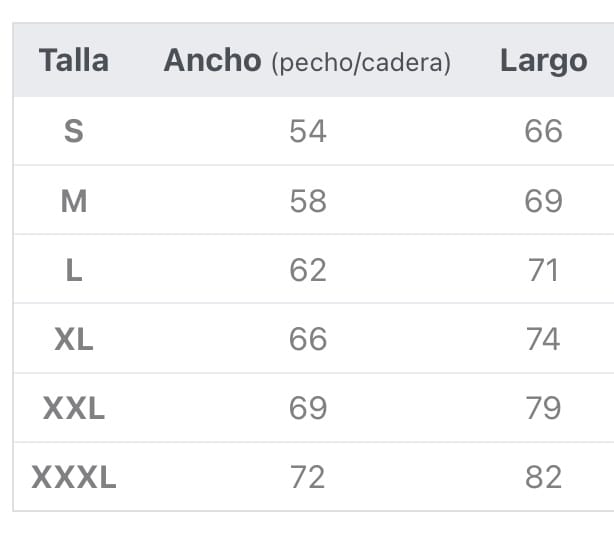The width and height of the screenshot is (614, 559).
Task: Select the M size row label
Action: click(73, 201)
